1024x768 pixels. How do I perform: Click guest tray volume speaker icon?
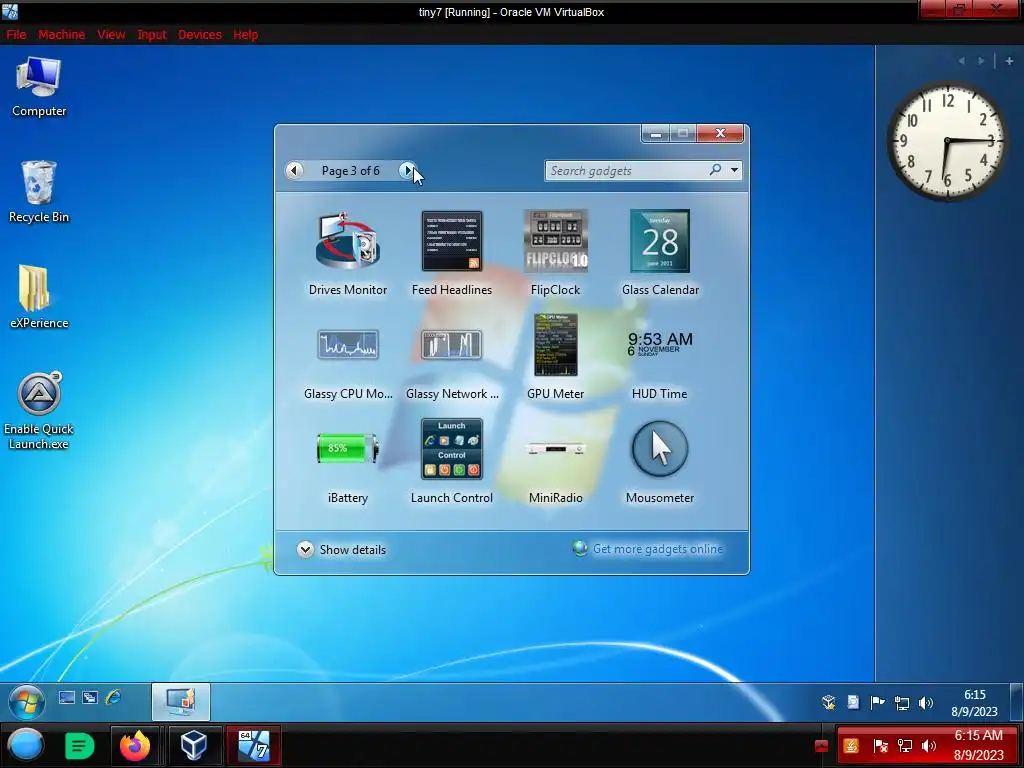925,703
